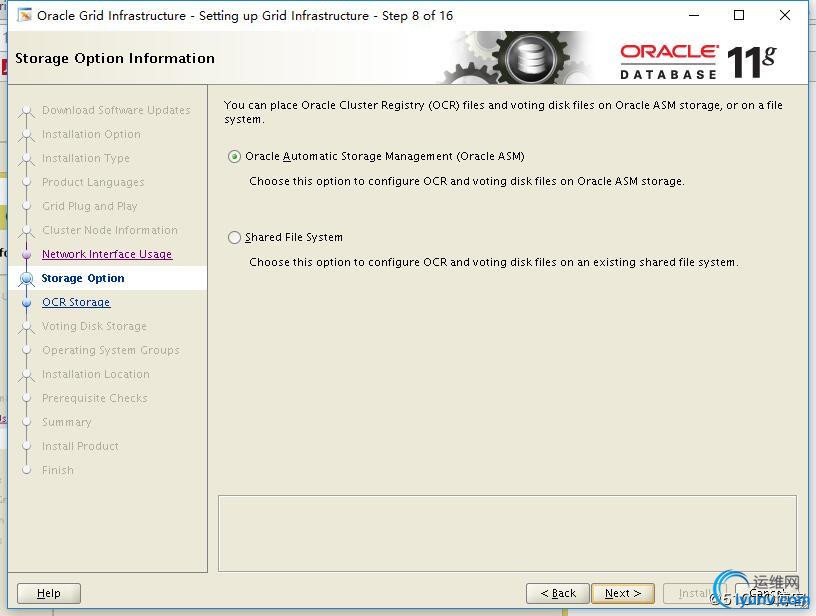The height and width of the screenshot is (616, 816).
Task: Open the Network Interface Usage step link
Action: pyautogui.click(x=107, y=254)
